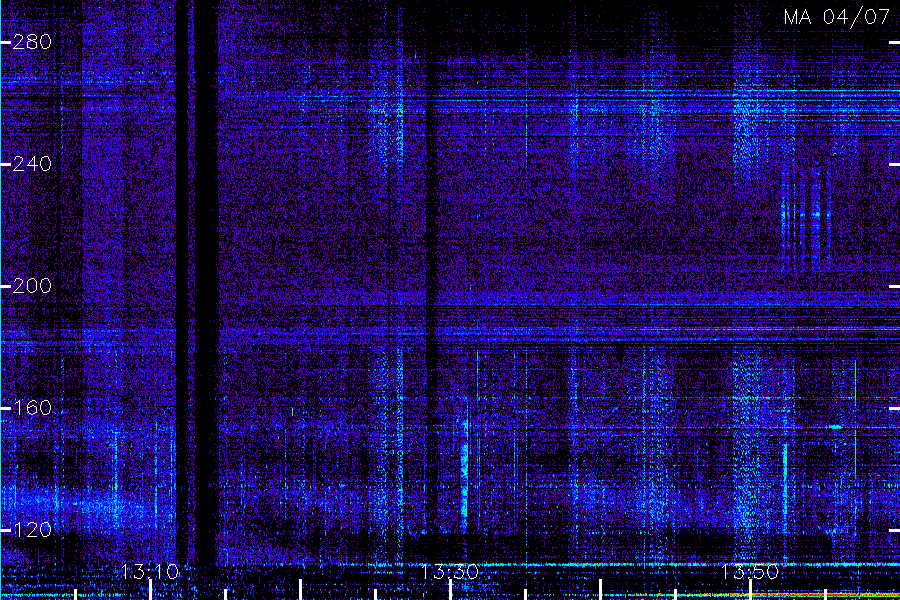Click the 13:50 time axis label
Viewport: 900px width, 600px height.
pyautogui.click(x=750, y=572)
